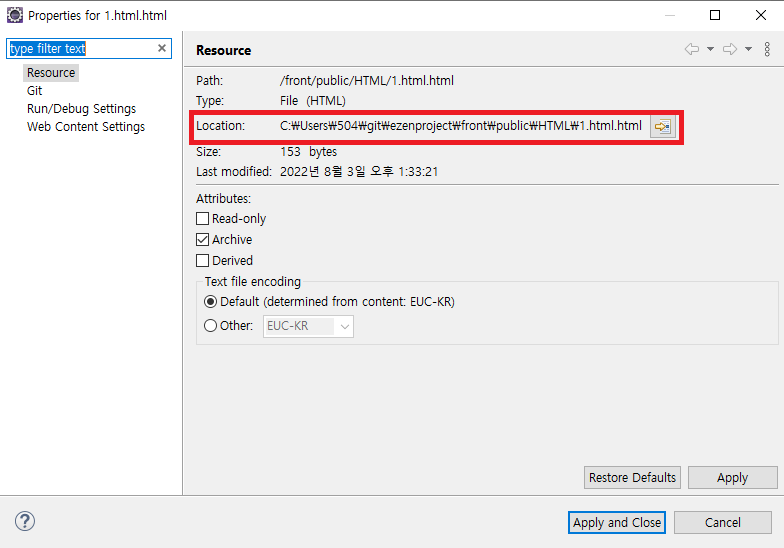Select Resource in the properties tree
This screenshot has height=548, width=784.
pos(51,72)
